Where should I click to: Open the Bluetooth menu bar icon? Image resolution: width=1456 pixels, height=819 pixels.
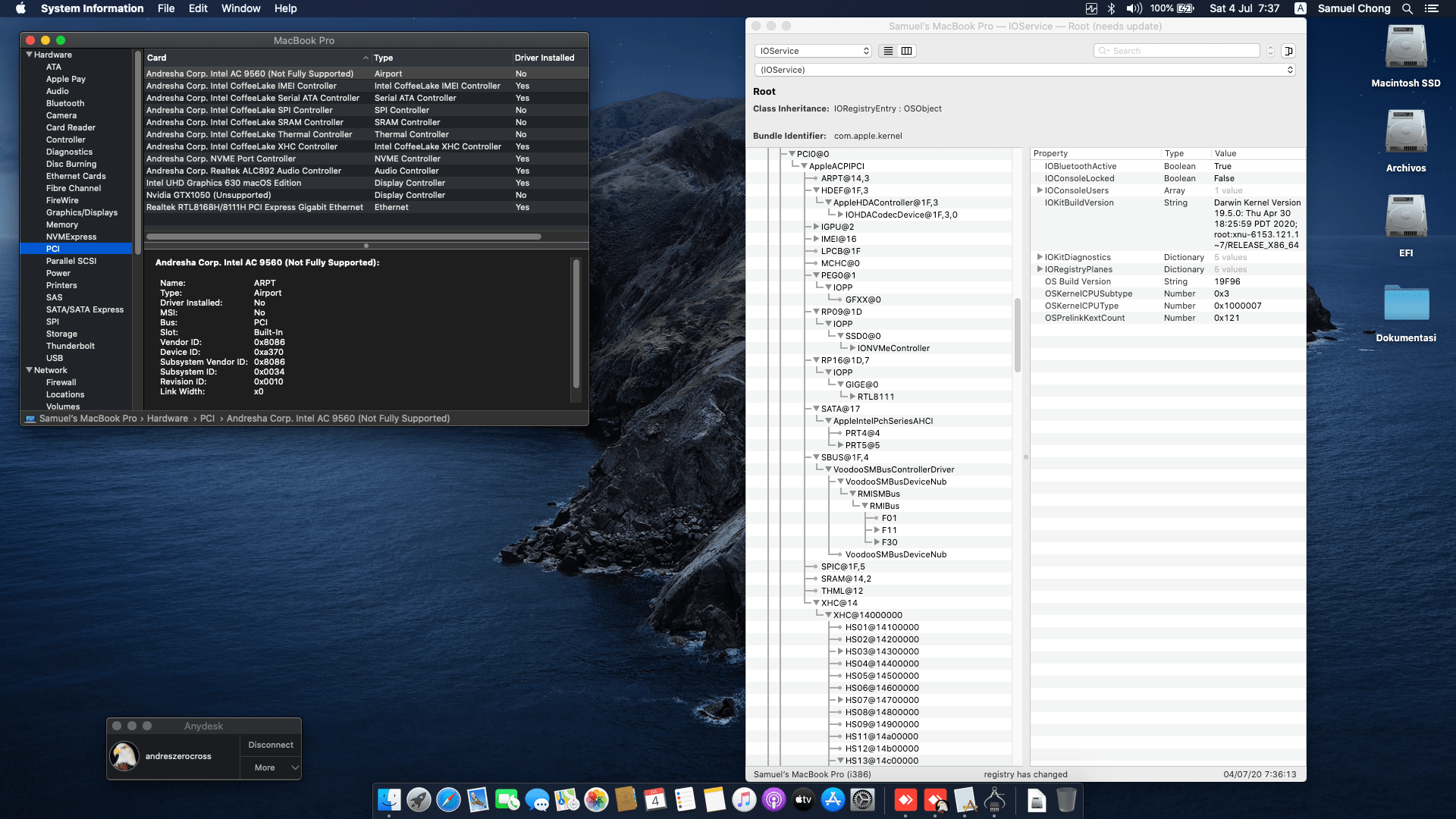1111,8
